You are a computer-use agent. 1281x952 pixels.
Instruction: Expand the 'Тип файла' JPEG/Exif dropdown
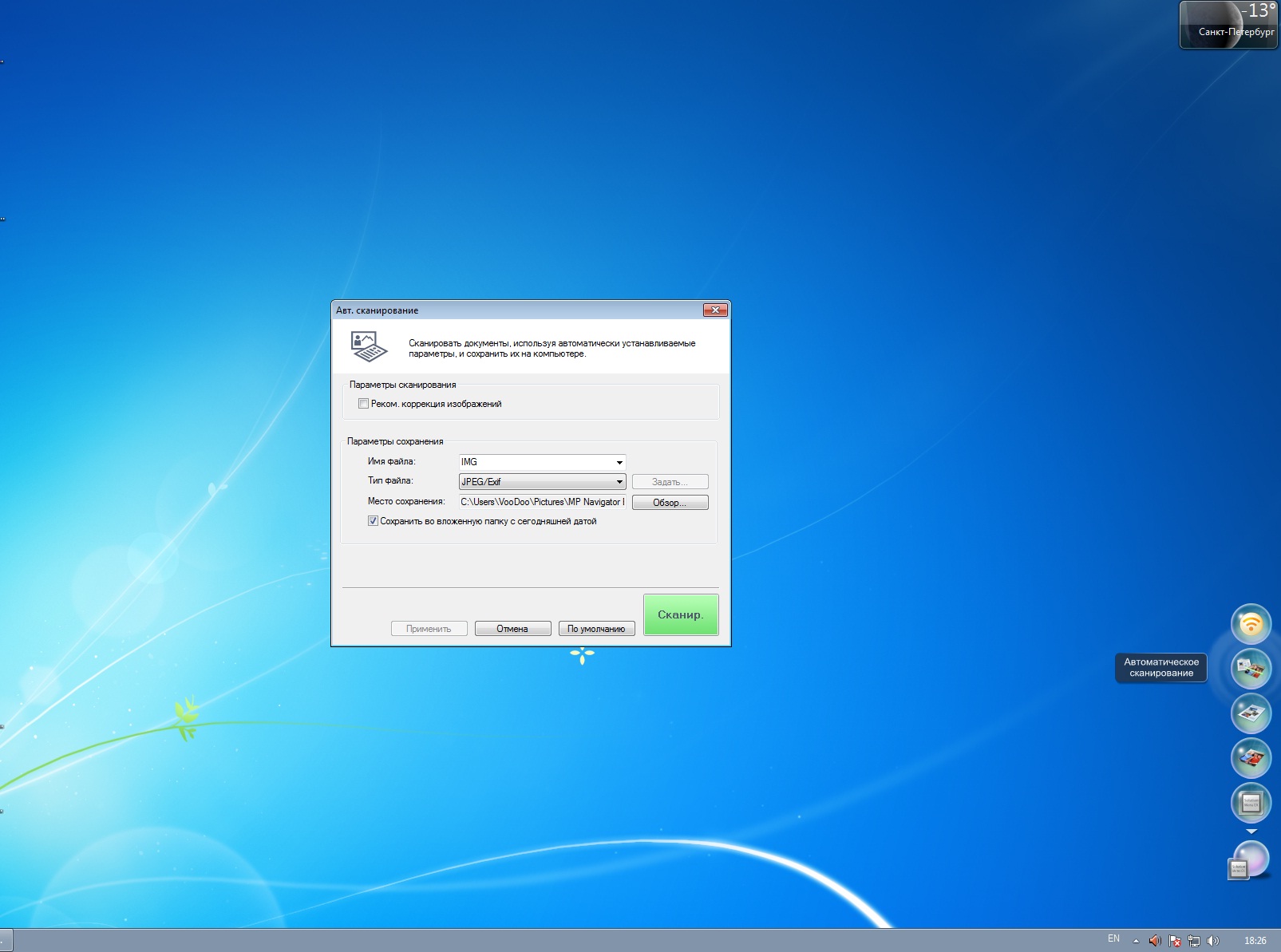(x=619, y=482)
